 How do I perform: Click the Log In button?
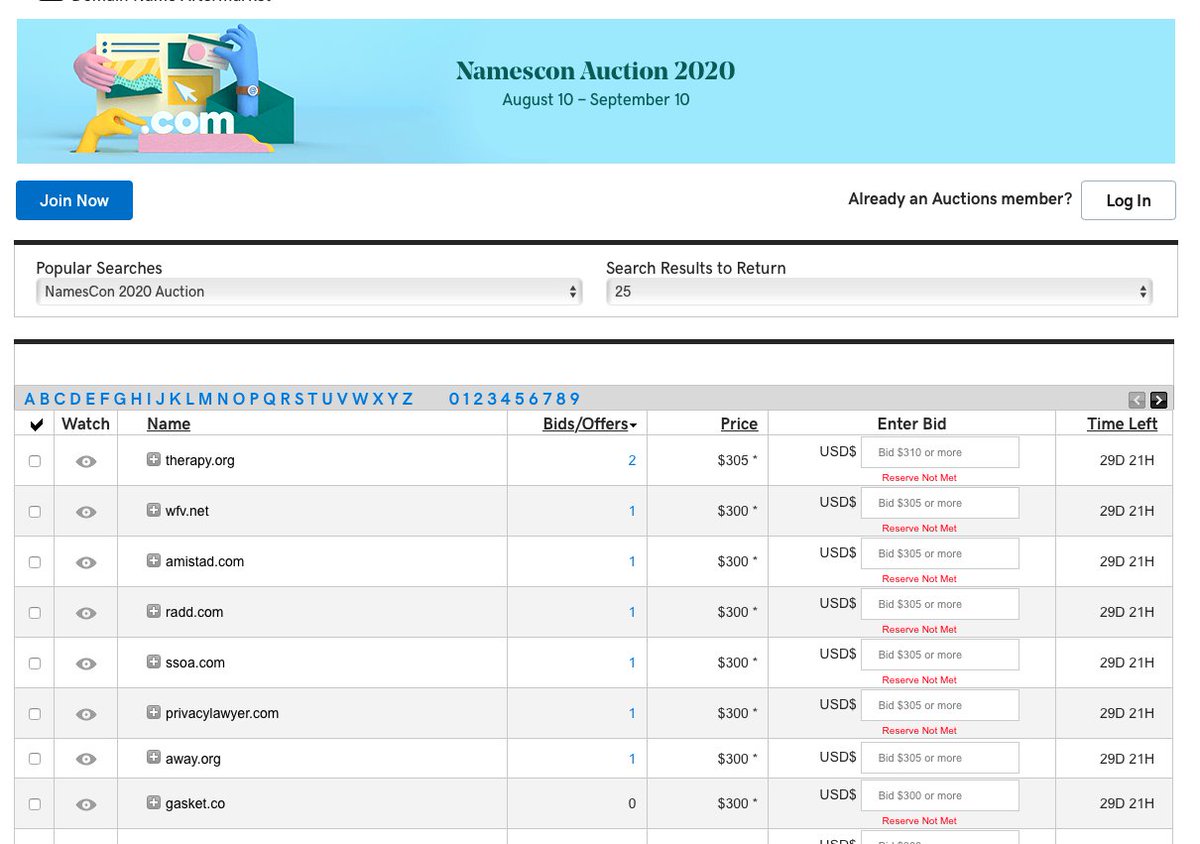coord(1128,200)
